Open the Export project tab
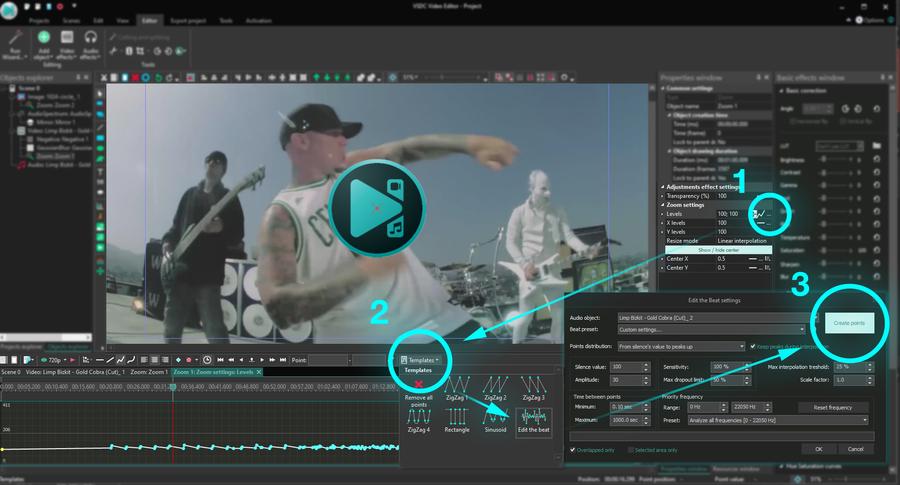The width and height of the screenshot is (900, 485). (188, 21)
